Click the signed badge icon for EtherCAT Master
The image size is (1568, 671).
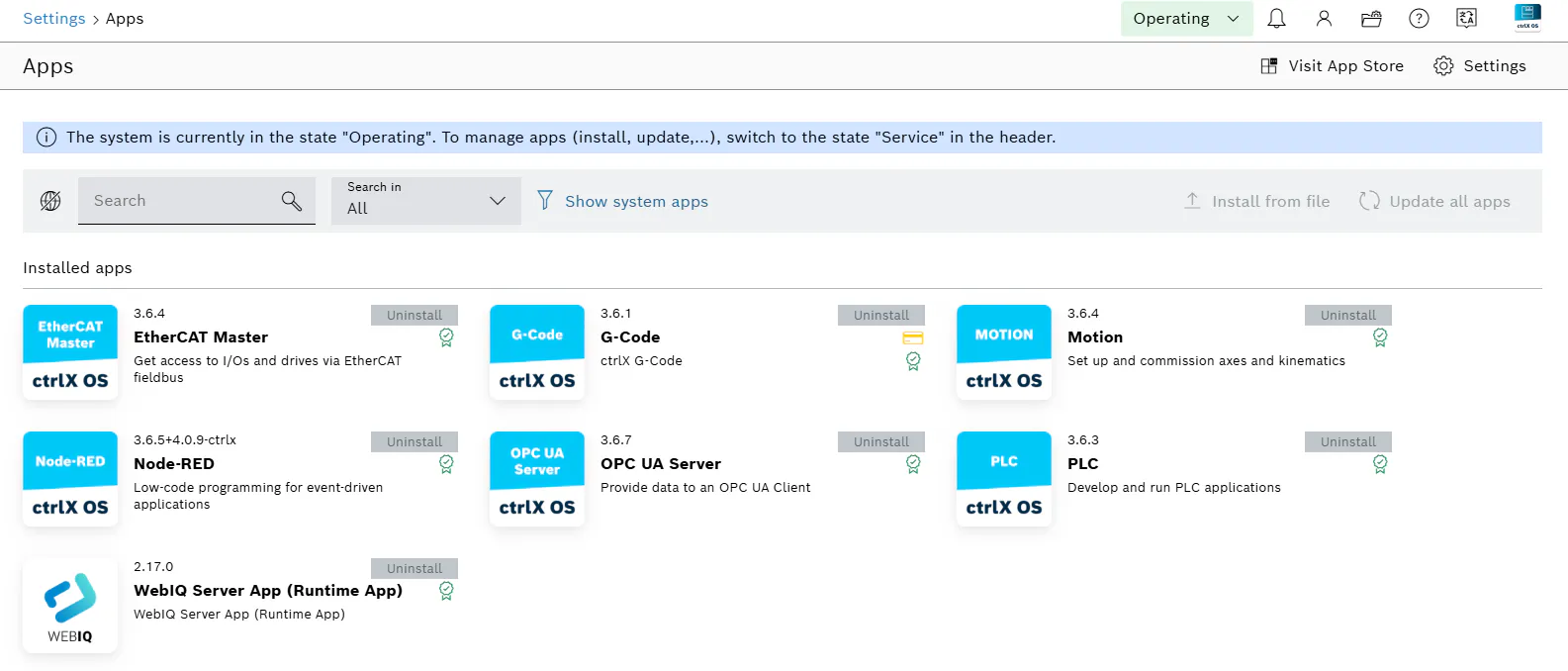coord(446,337)
